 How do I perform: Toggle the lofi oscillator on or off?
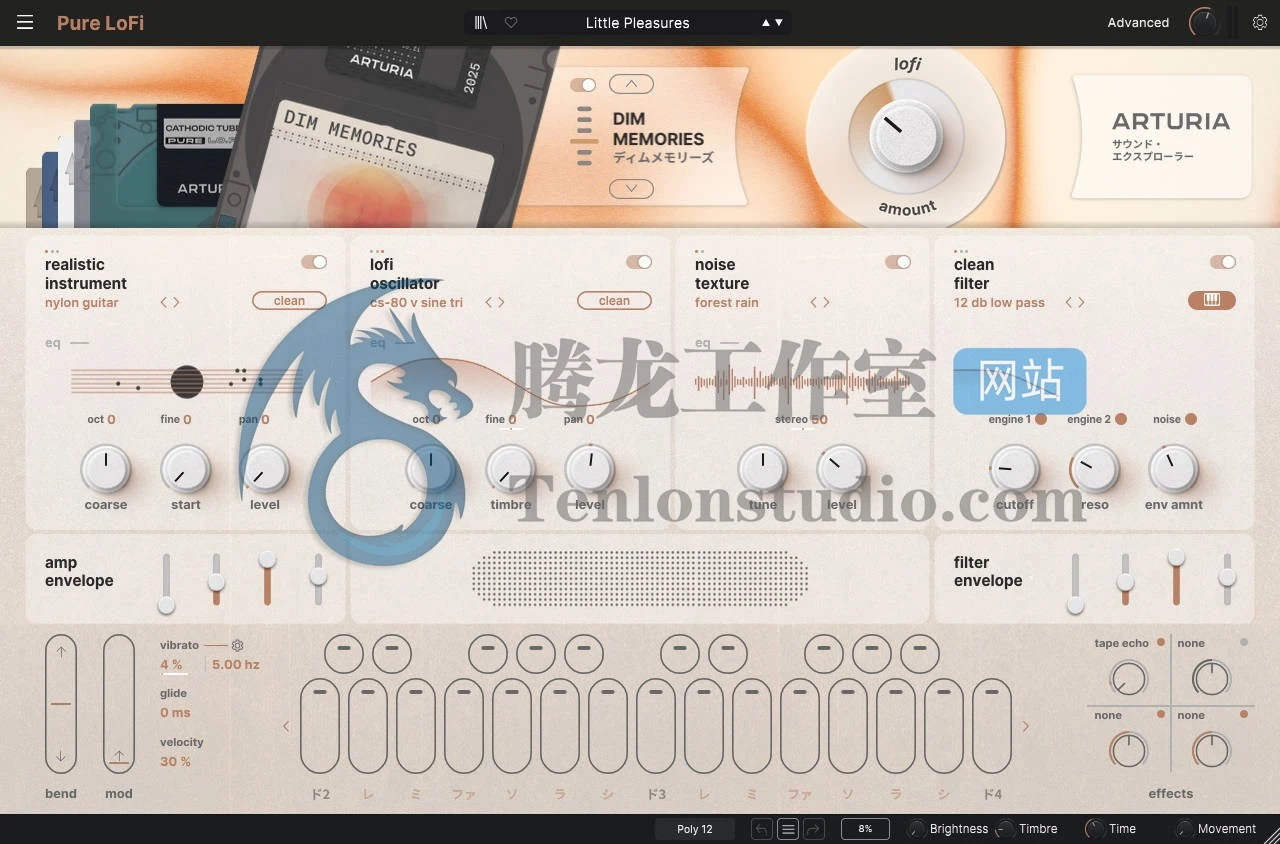(x=639, y=262)
